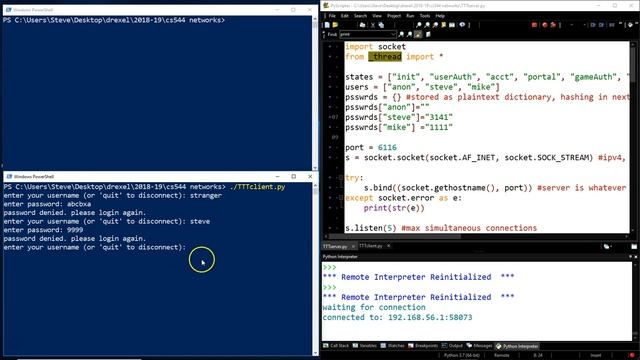Click the Find Previous magnifier in Find toolbar
Viewport: 640px width, 360px height.
(409, 34)
